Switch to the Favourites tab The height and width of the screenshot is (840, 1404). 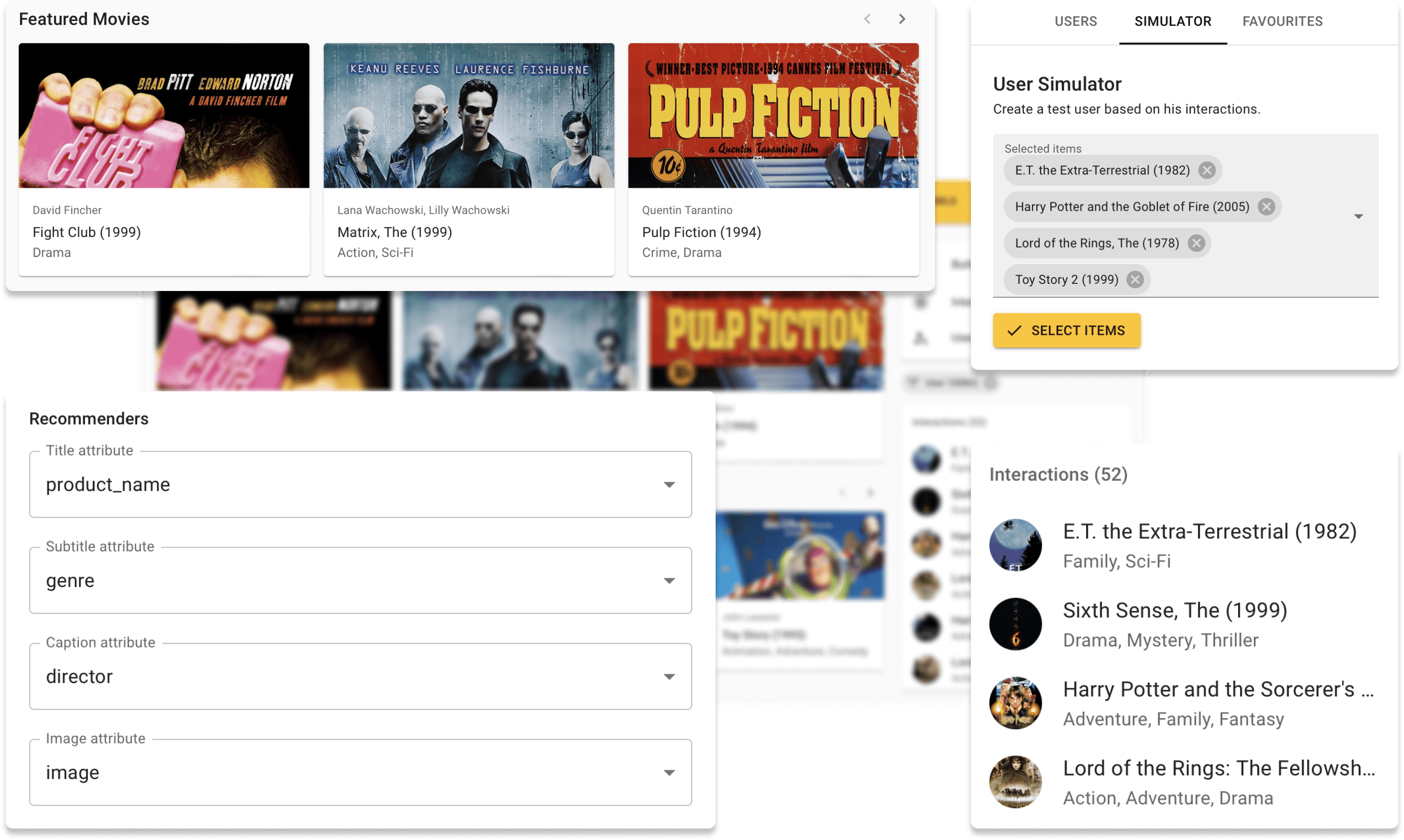[x=1282, y=22]
